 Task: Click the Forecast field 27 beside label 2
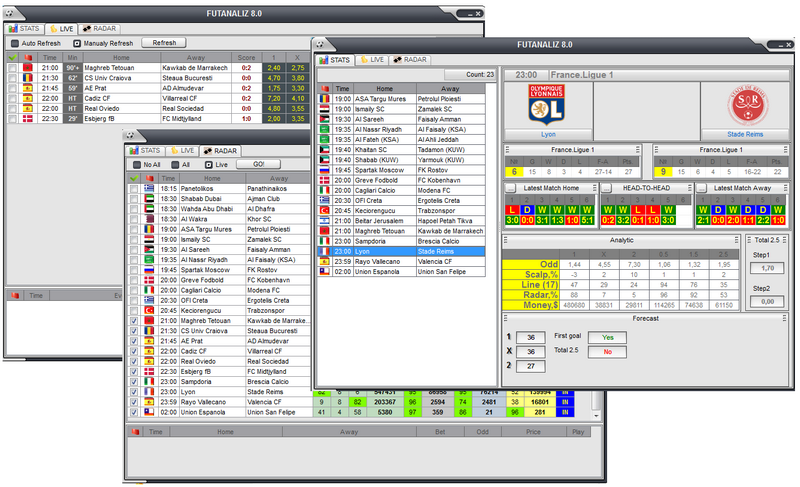[x=531, y=366]
